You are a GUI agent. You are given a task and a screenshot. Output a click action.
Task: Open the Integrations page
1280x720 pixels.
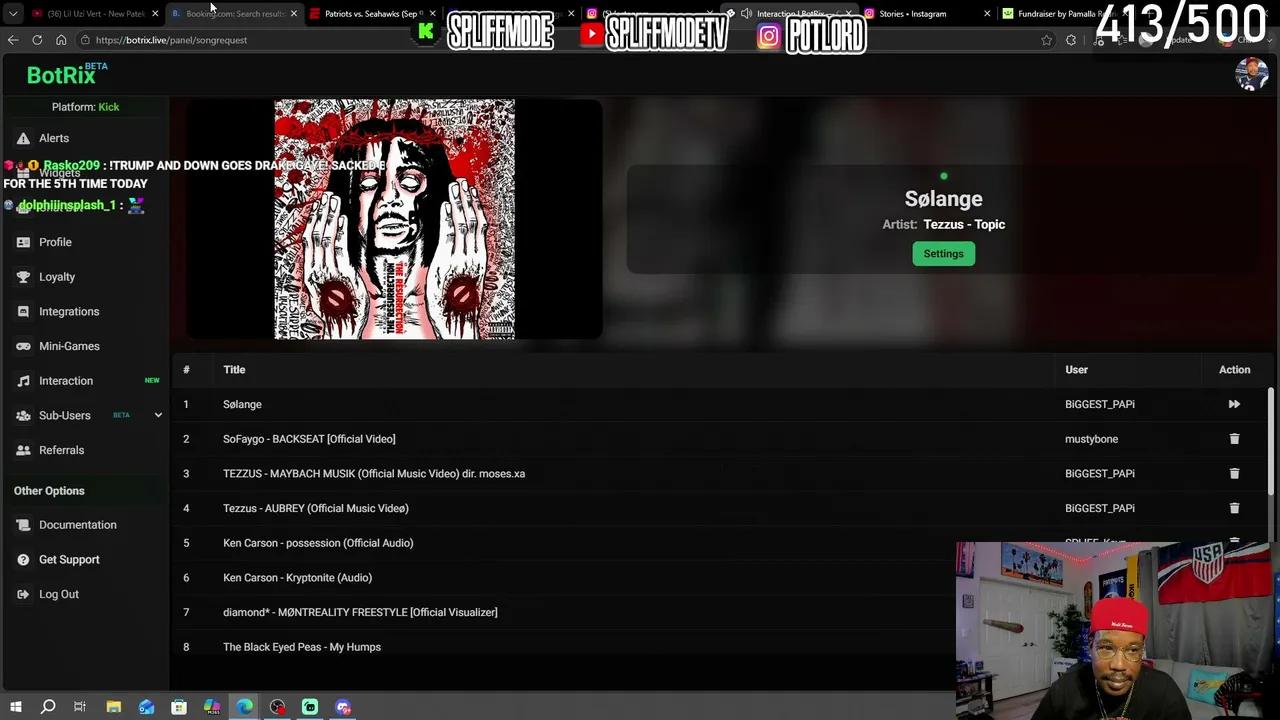pyautogui.click(x=69, y=311)
